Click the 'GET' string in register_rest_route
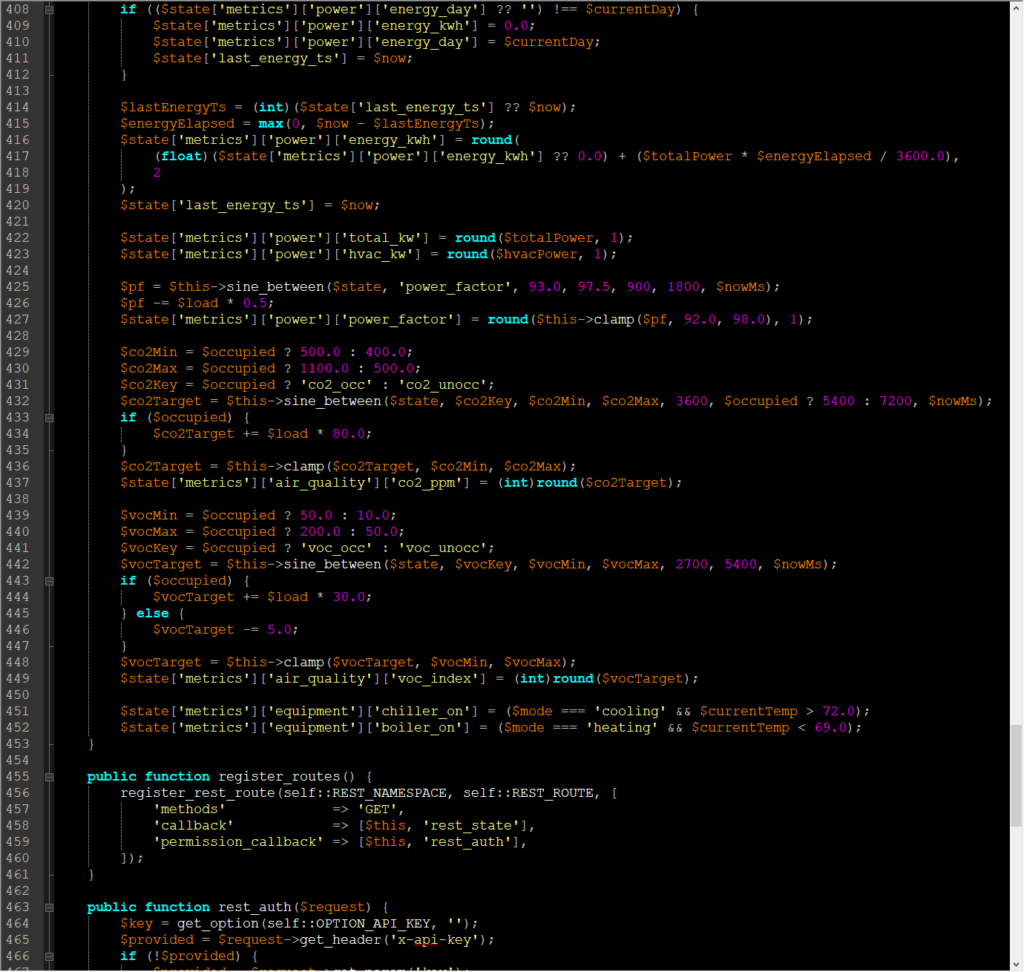 point(379,809)
